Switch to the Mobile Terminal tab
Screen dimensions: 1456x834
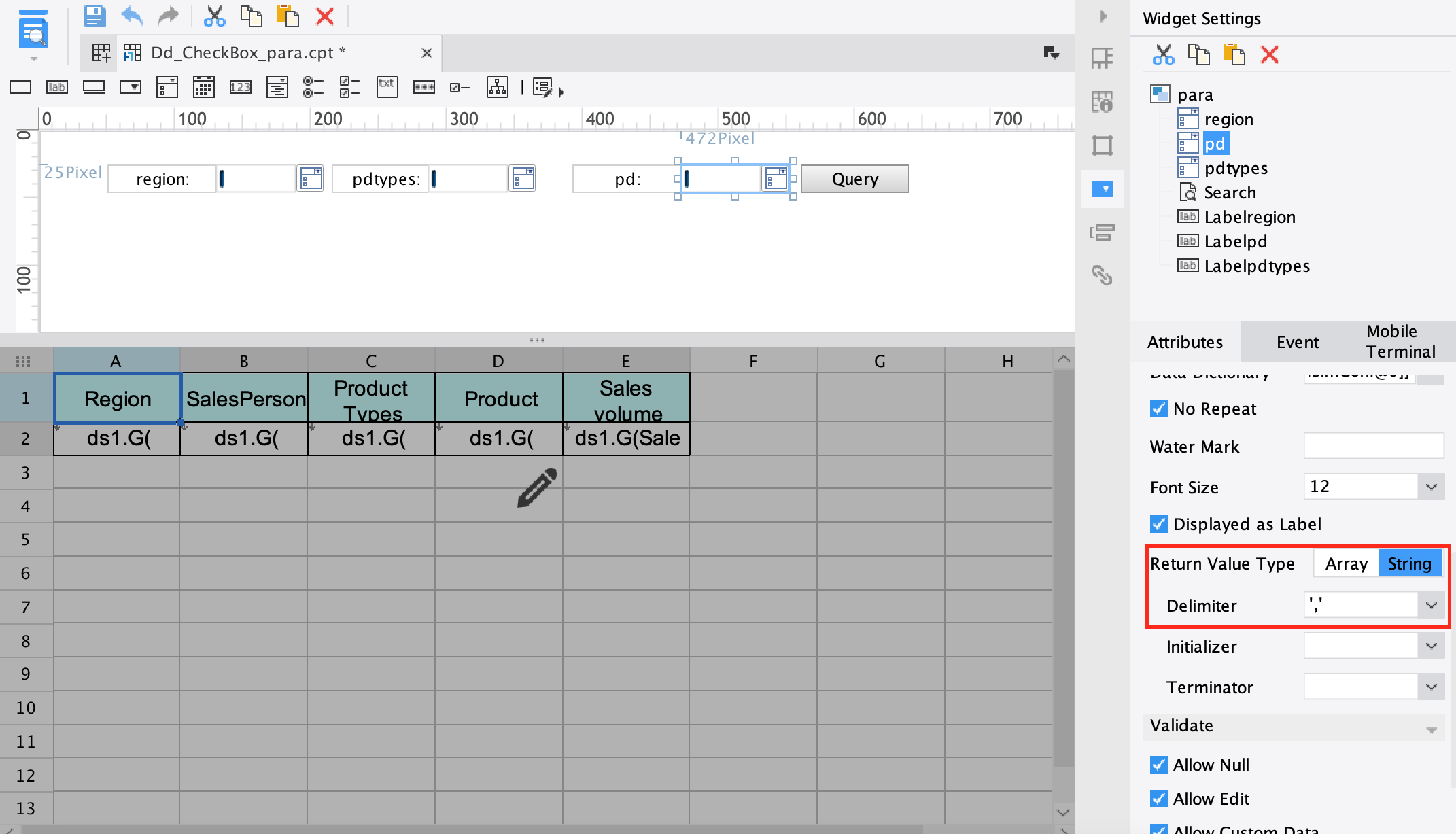[1400, 342]
